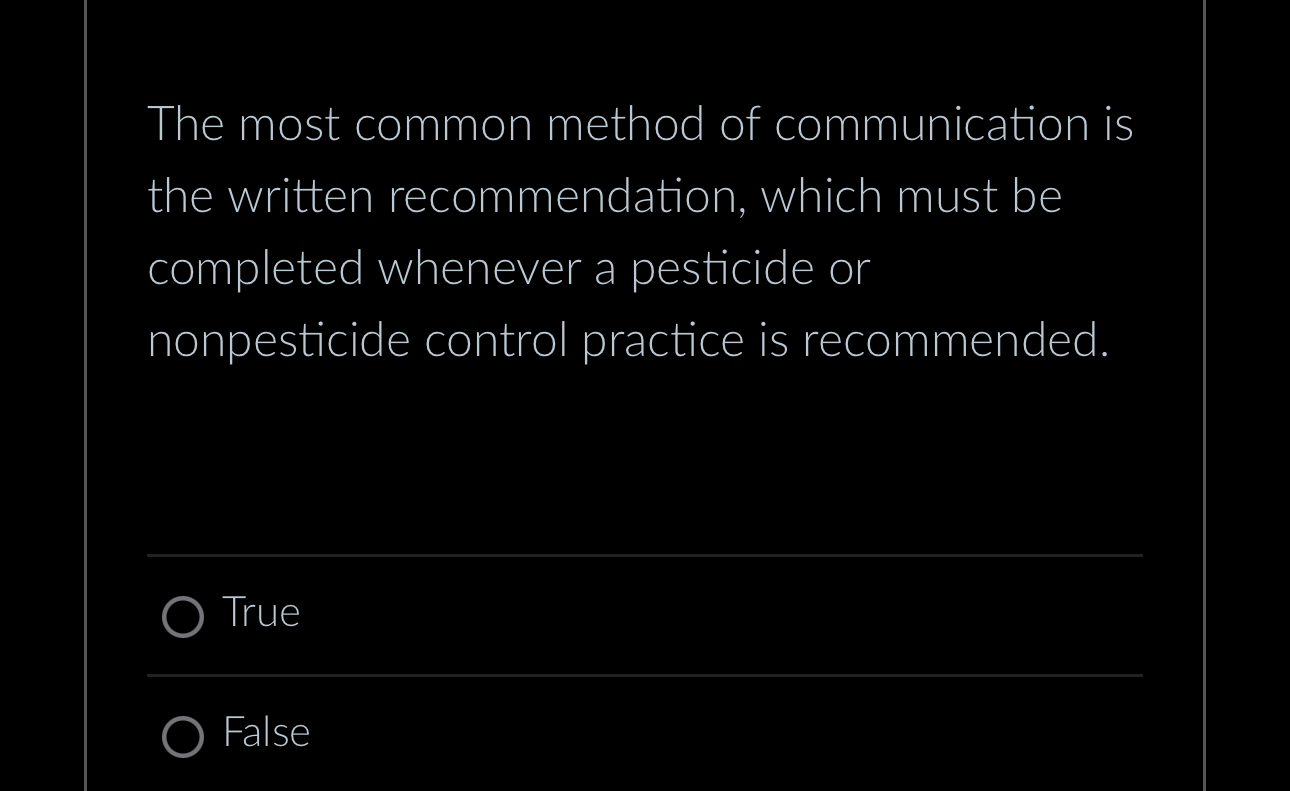Screen dimensions: 1290x791
Task: Click the divider between True and False
Action: coord(645,675)
